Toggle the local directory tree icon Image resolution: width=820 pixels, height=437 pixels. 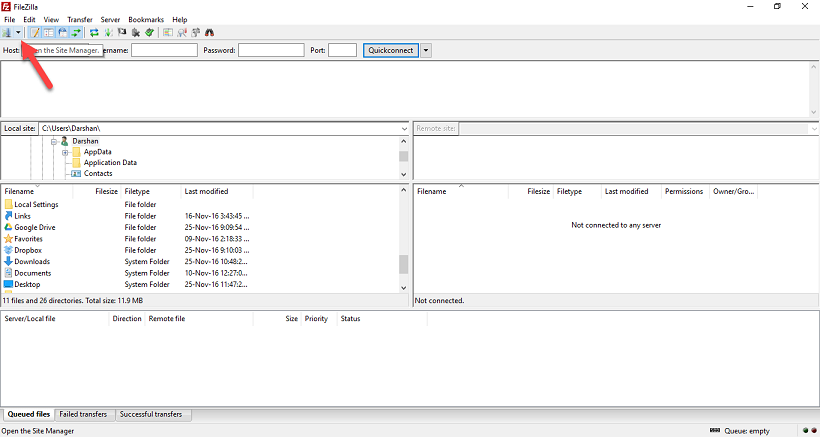tap(49, 32)
